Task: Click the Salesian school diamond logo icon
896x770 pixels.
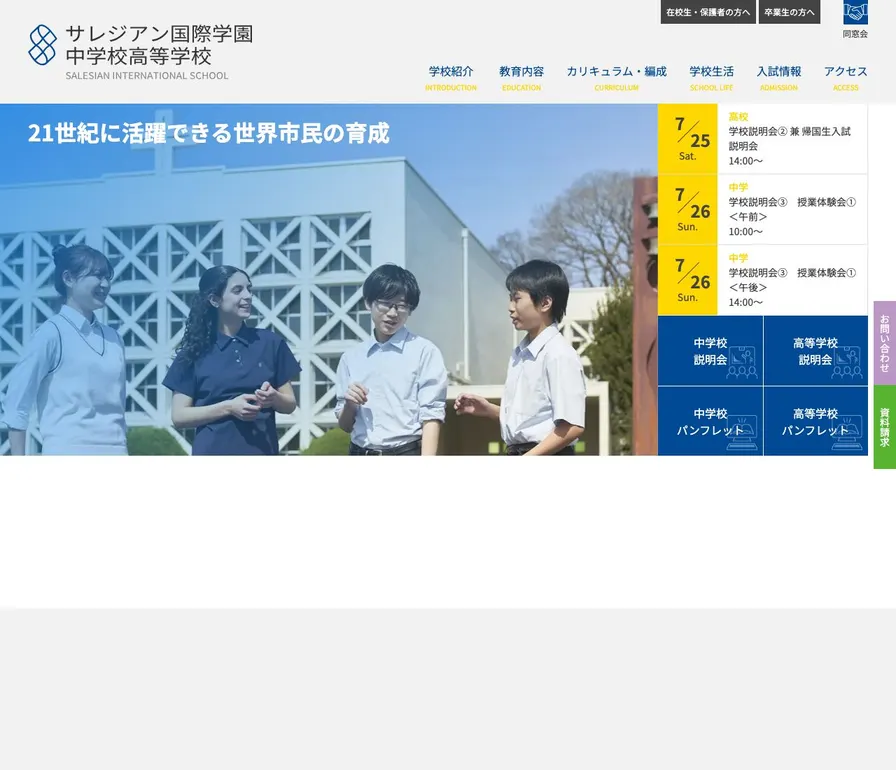Action: tap(43, 45)
